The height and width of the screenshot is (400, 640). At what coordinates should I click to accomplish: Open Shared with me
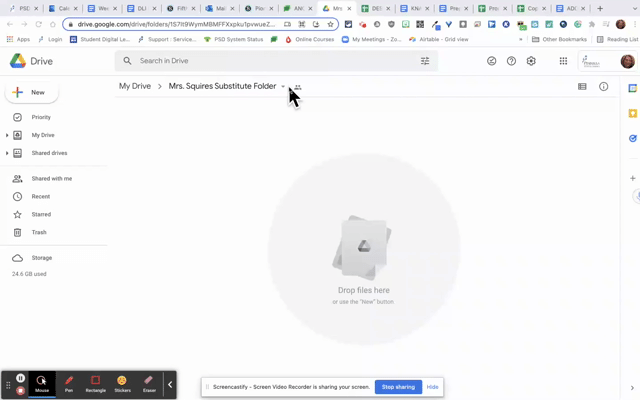pyautogui.click(x=52, y=178)
